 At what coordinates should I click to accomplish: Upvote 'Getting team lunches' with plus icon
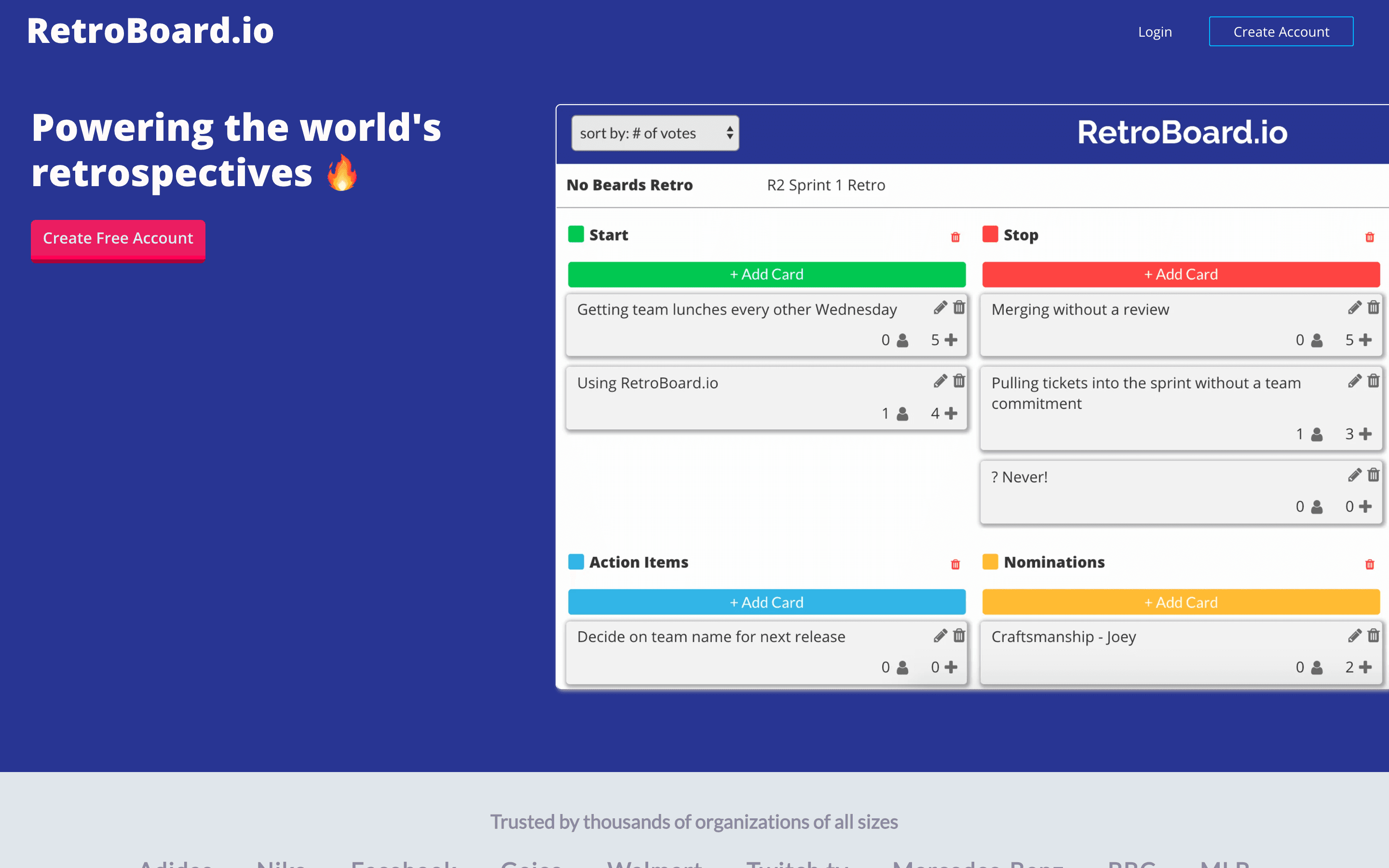(x=951, y=340)
